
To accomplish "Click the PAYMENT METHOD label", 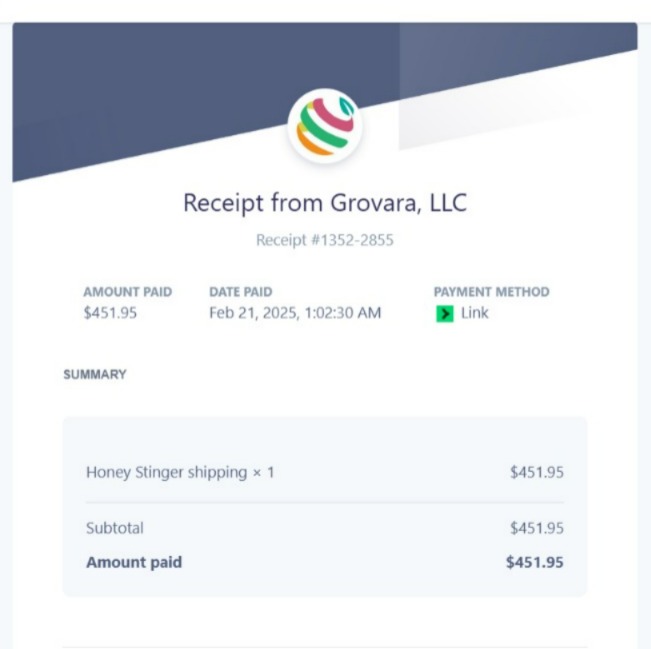I will pyautogui.click(x=492, y=292).
